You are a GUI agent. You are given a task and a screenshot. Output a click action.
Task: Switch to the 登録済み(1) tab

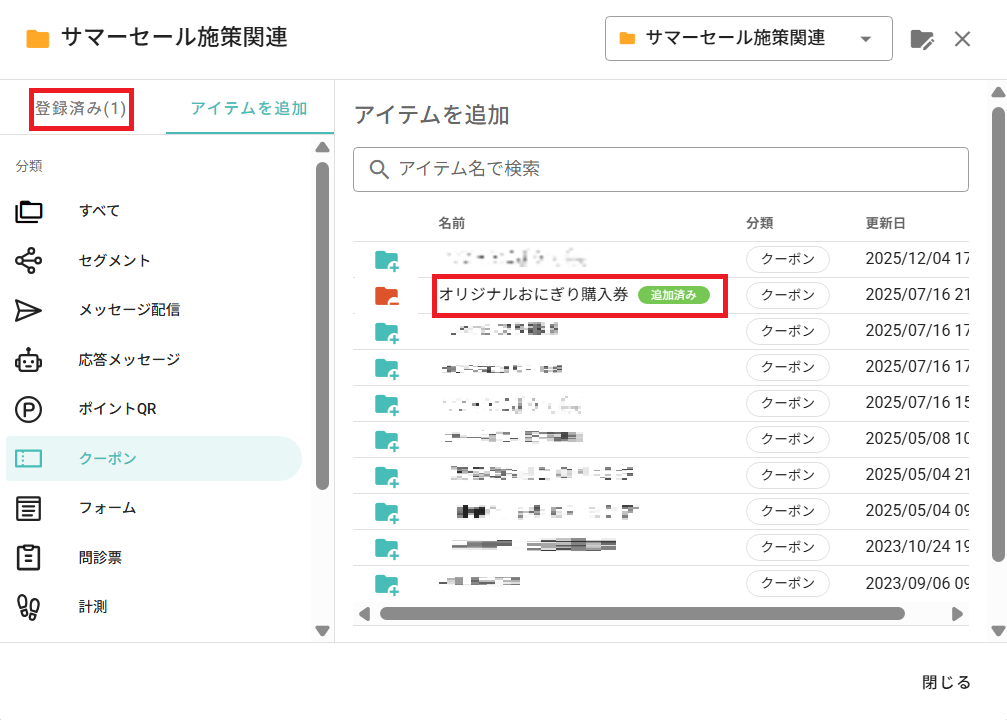(x=81, y=108)
